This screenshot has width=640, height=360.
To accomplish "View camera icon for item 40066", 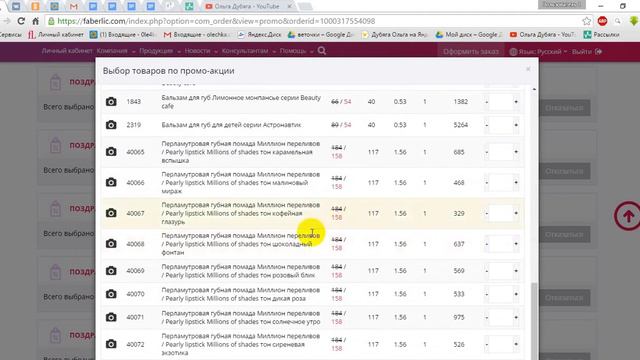I will coord(111,182).
